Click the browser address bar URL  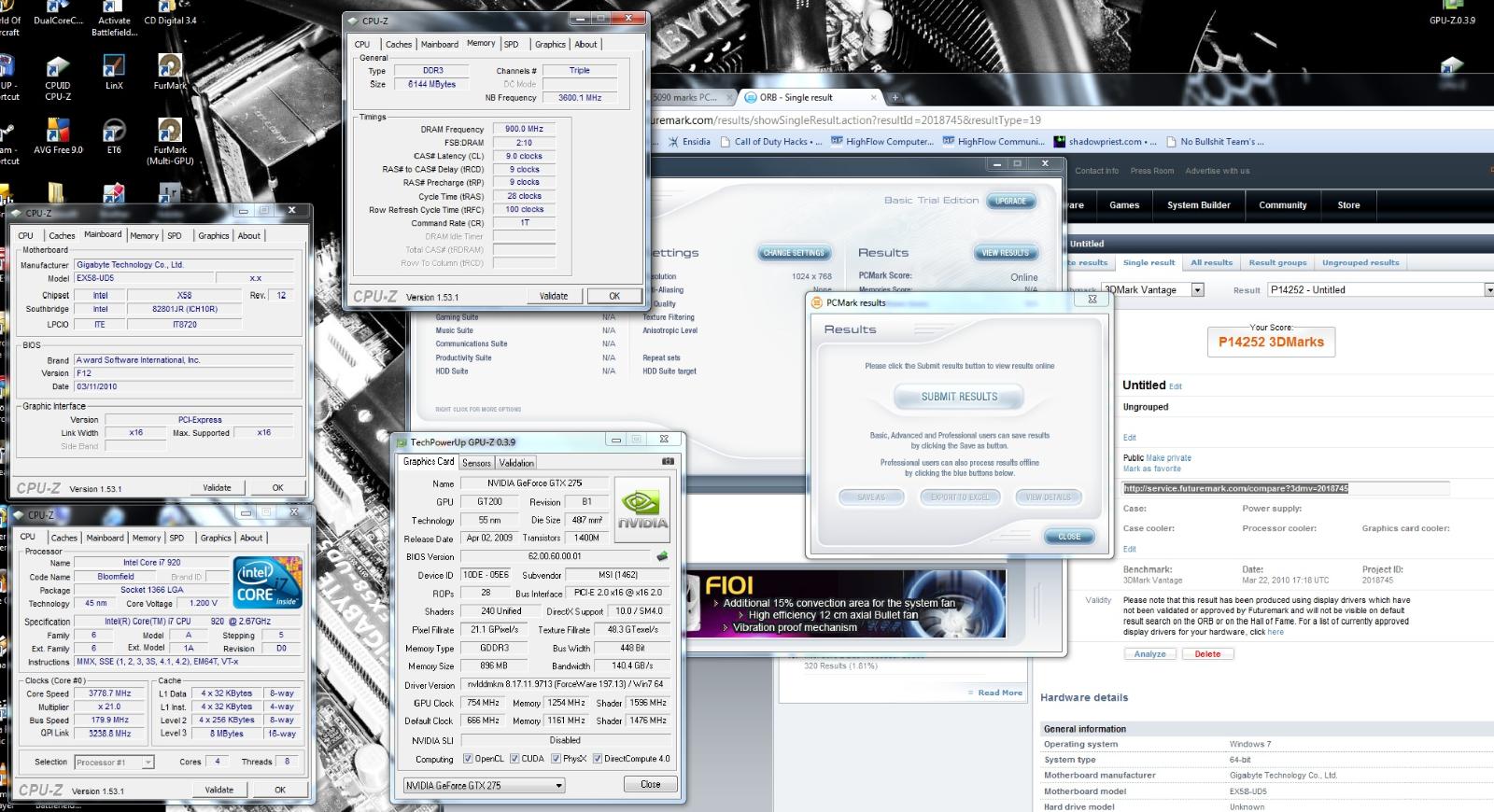point(845,120)
